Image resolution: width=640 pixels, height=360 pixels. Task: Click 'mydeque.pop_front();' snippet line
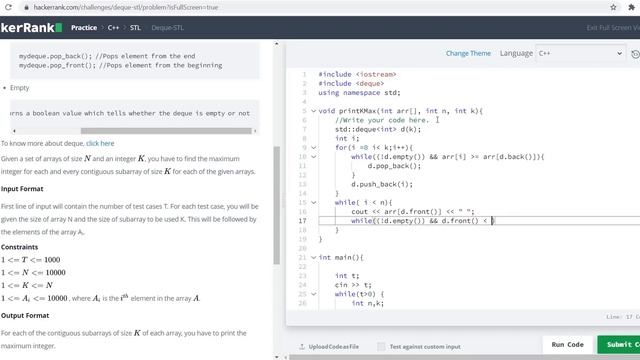pyautogui.click(x=120, y=65)
